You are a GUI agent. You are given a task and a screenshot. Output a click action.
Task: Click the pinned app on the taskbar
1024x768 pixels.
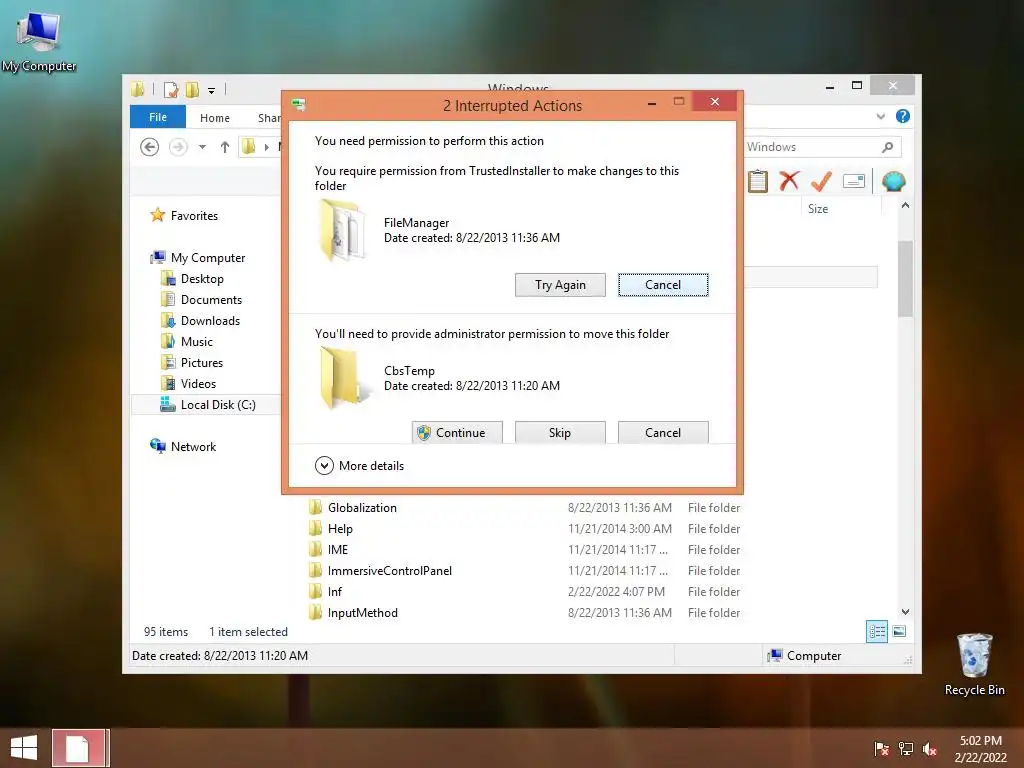pos(80,748)
